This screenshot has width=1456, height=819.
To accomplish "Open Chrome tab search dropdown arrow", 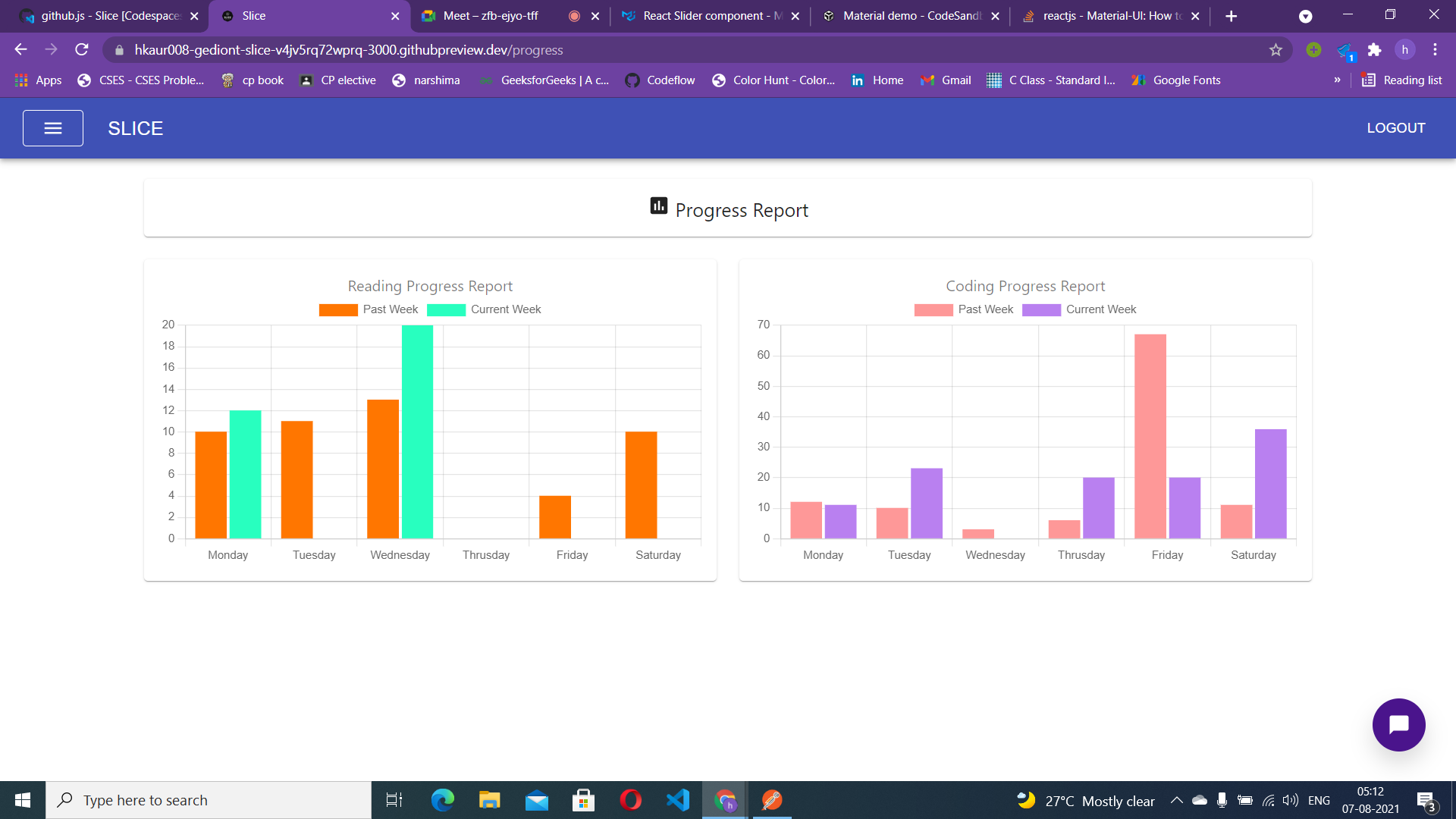I will [x=1305, y=16].
